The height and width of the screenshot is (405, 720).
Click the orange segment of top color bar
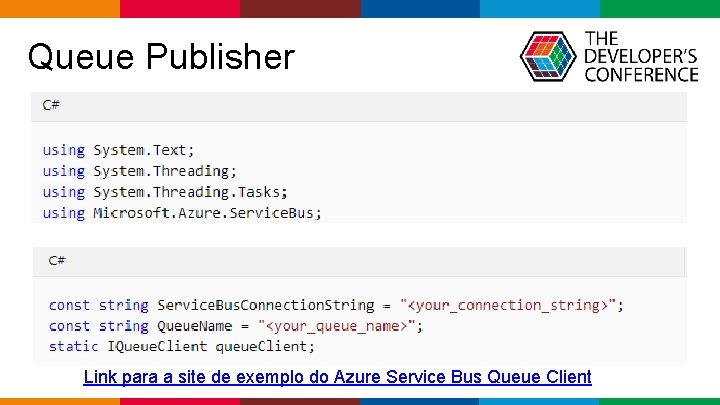(60, 9)
